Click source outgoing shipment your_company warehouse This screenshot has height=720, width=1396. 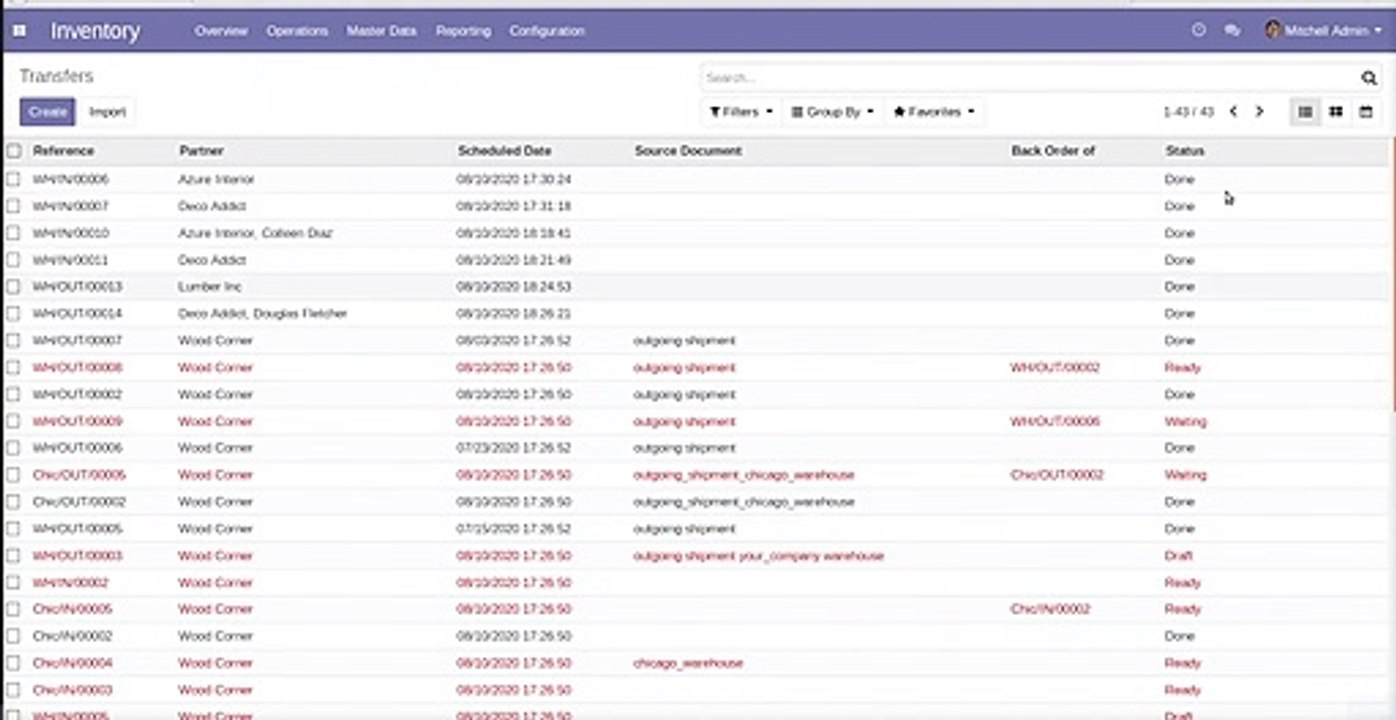[759, 556]
